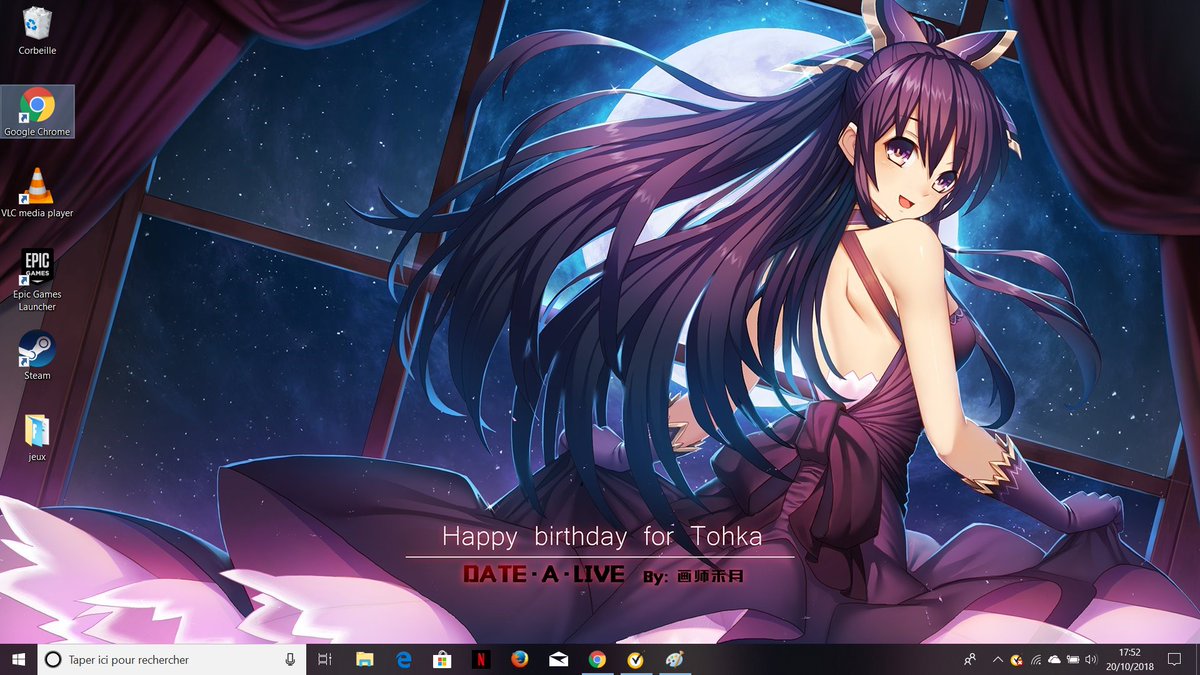The image size is (1200, 675).
Task: Open the People contacts tray icon
Action: 969,659
